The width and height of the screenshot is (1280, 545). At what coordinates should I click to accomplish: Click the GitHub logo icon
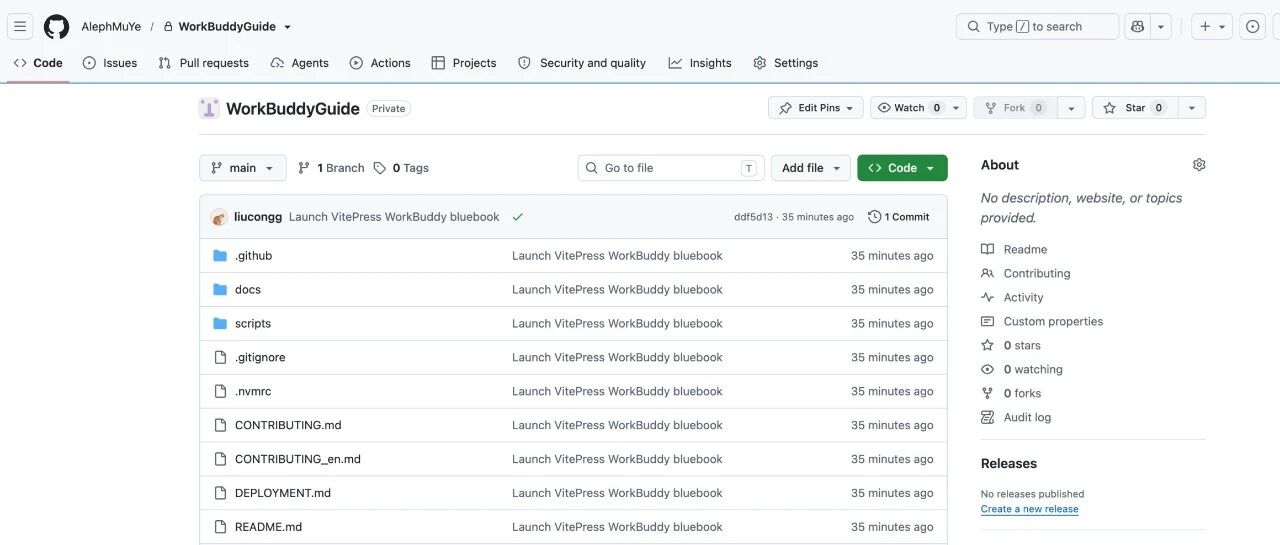click(x=57, y=27)
